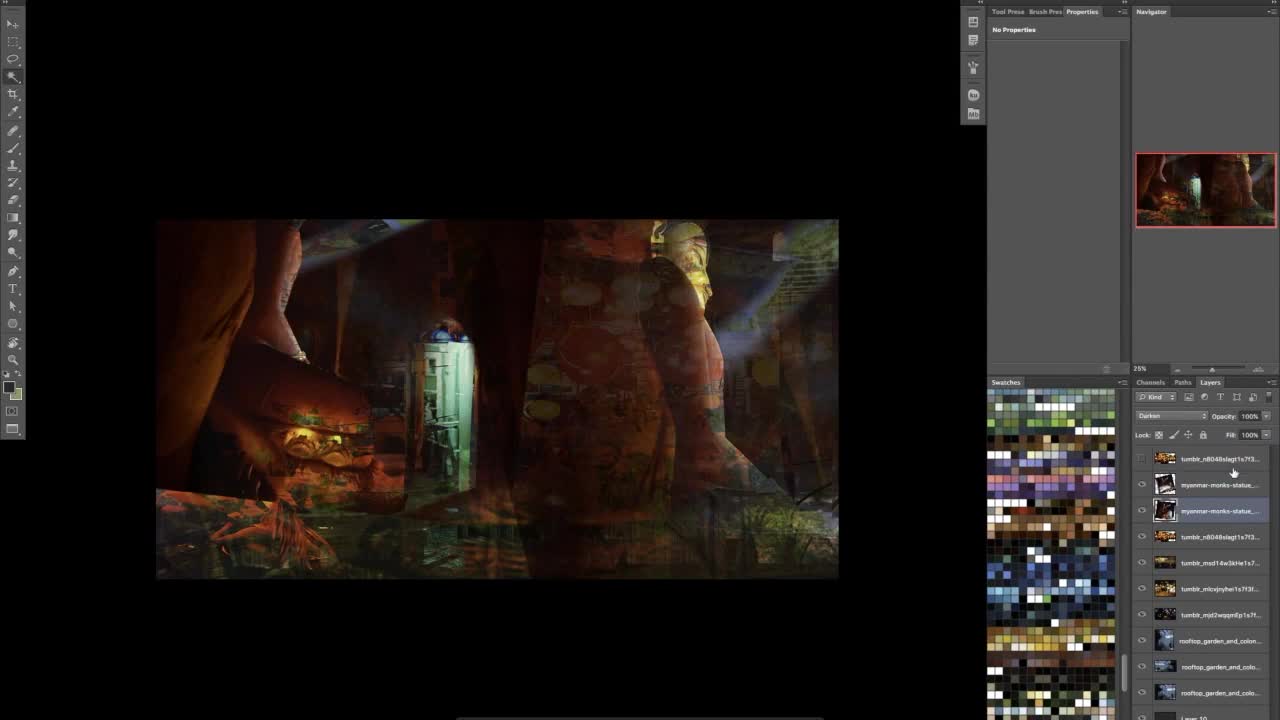Lock image pixels of layer

1174,435
